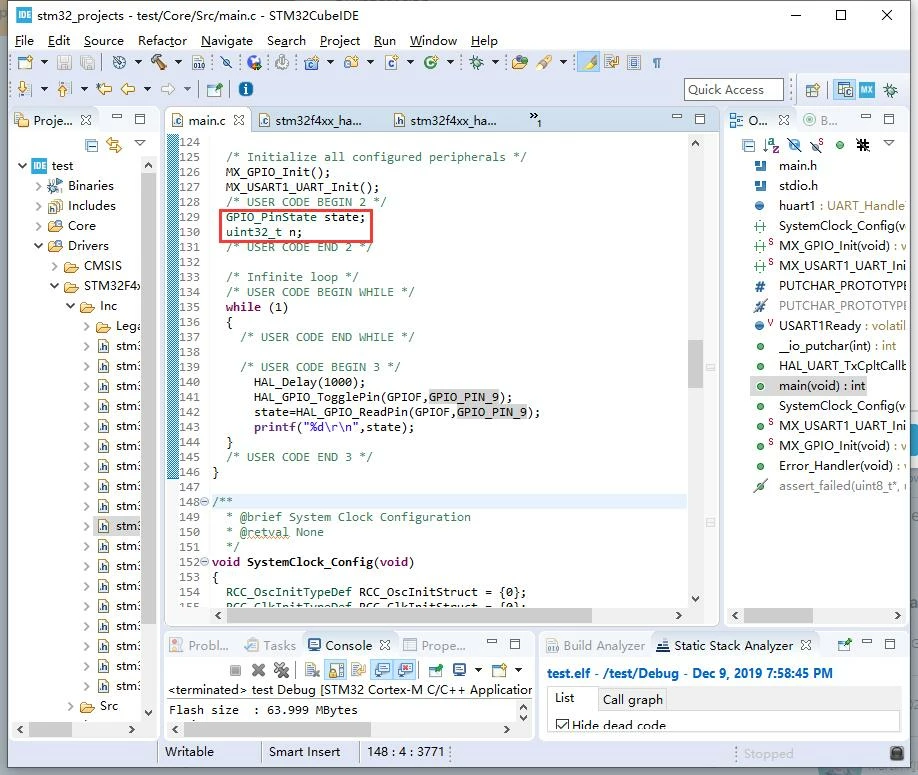The image size is (918, 775).
Task: Click the New file wizard icon
Action: (x=25, y=62)
